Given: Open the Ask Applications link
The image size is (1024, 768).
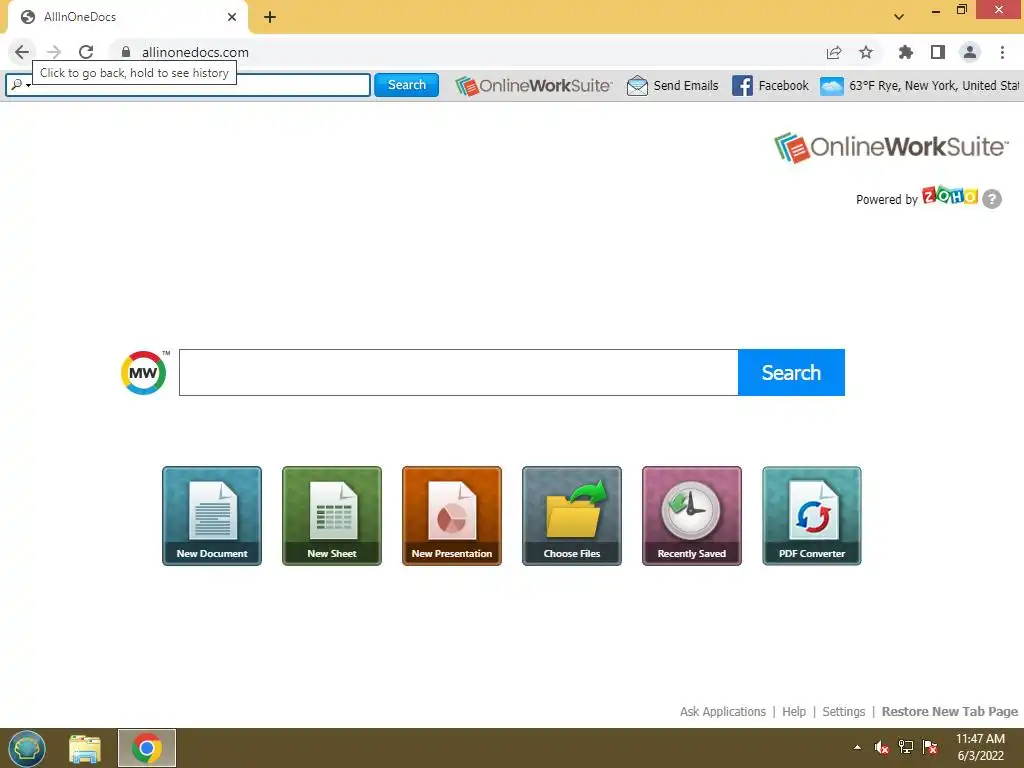Looking at the screenshot, I should tap(722, 711).
